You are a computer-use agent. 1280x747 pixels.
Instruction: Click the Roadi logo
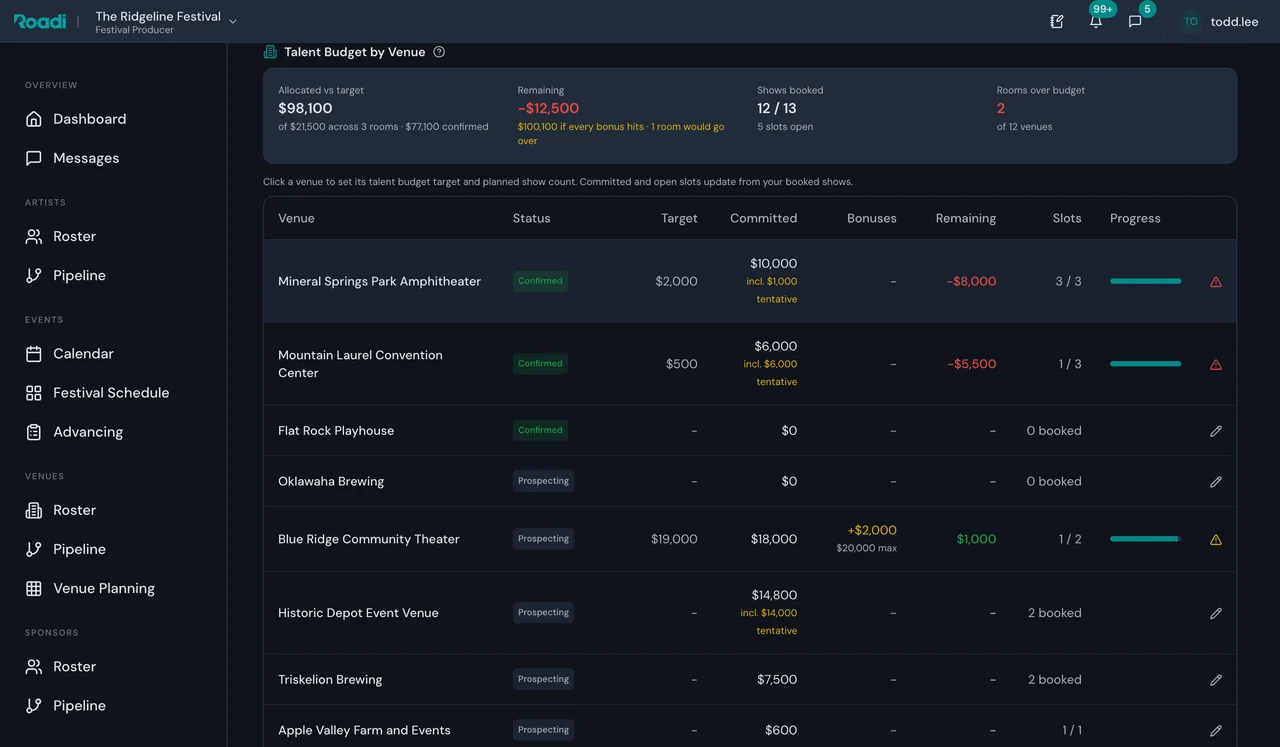click(40, 21)
